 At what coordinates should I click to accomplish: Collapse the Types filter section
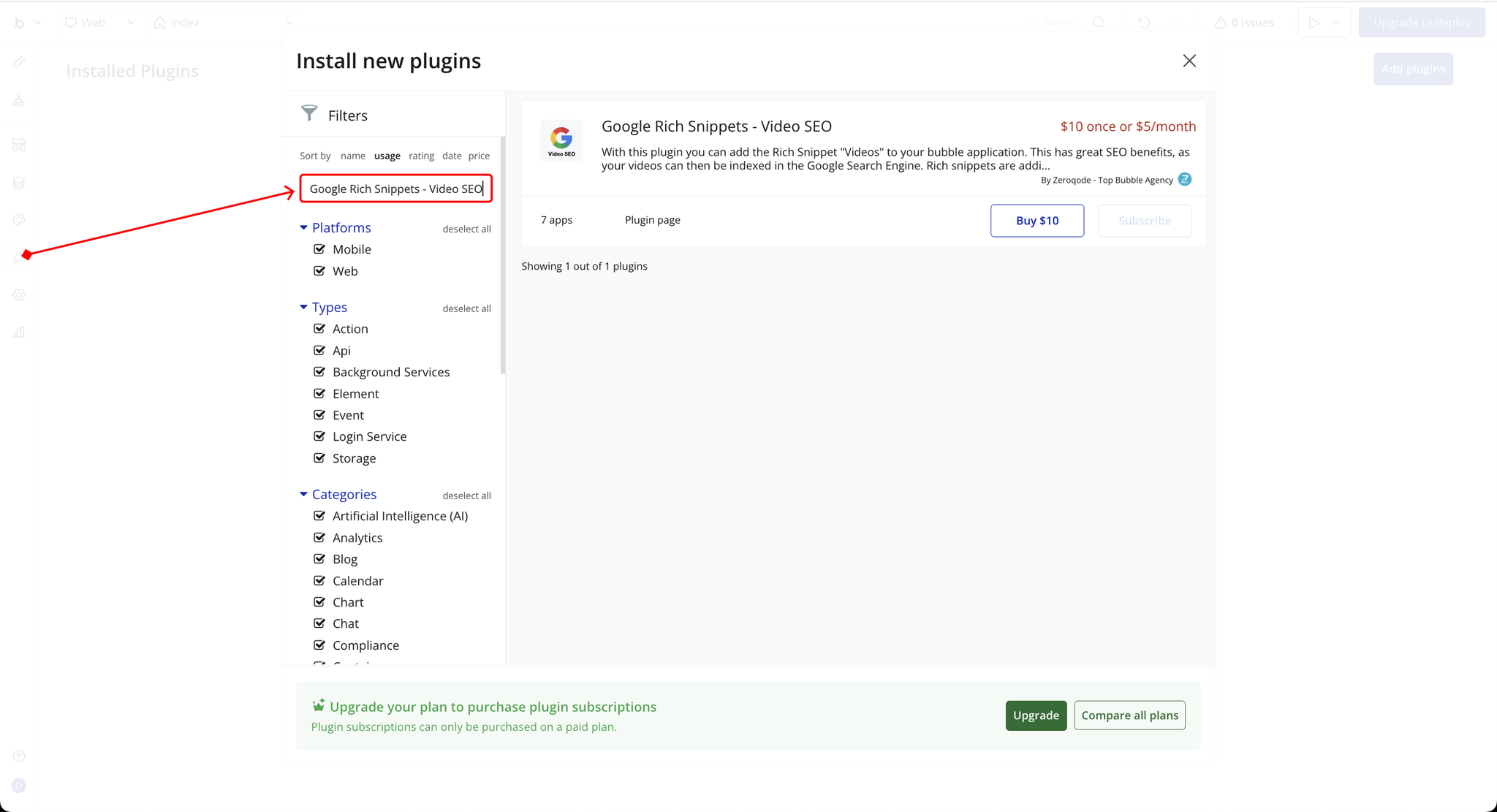pos(303,308)
